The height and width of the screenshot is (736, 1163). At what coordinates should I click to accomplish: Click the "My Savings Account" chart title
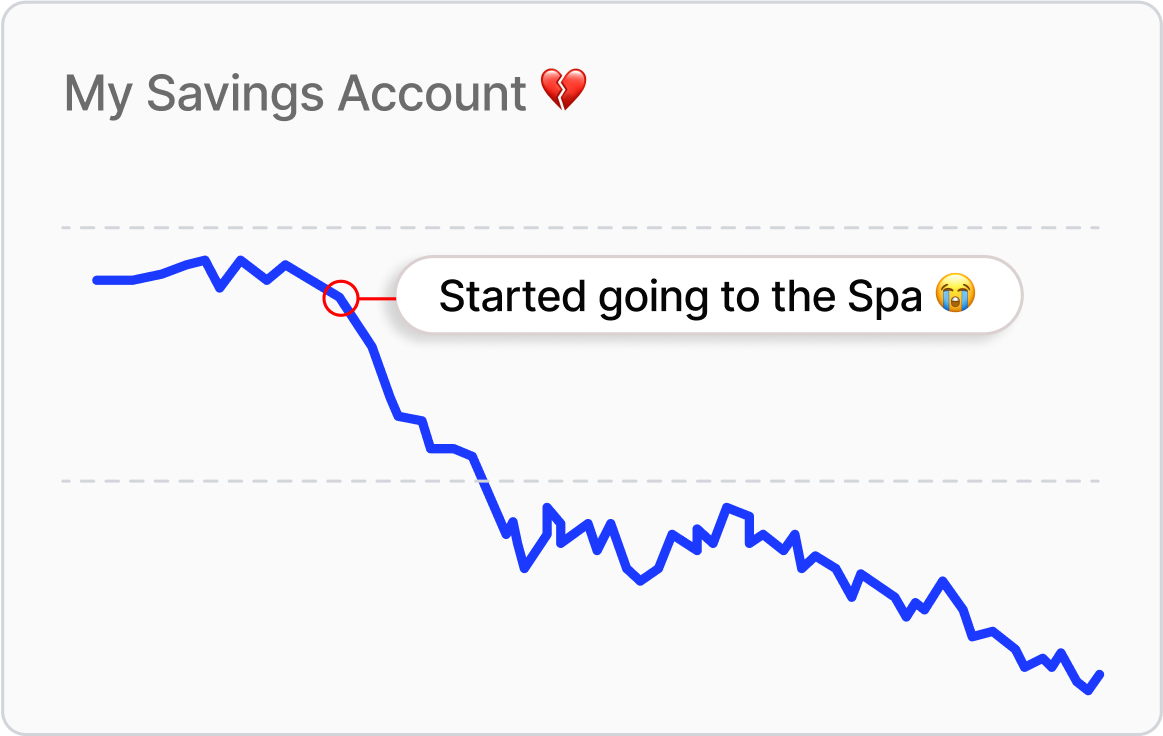click(x=295, y=94)
